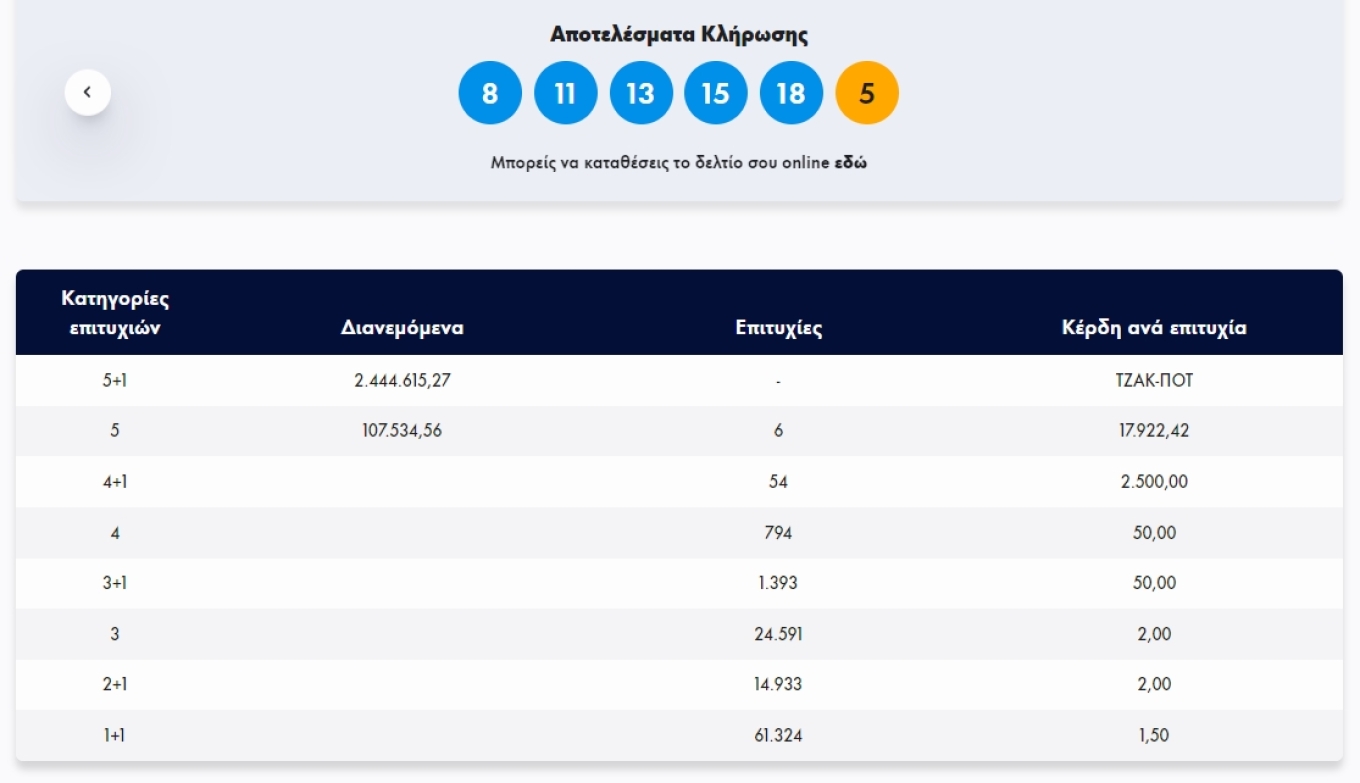Viewport: 1360px width, 783px height.
Task: Click the 17.922,42 winnings value
Action: tap(1154, 431)
